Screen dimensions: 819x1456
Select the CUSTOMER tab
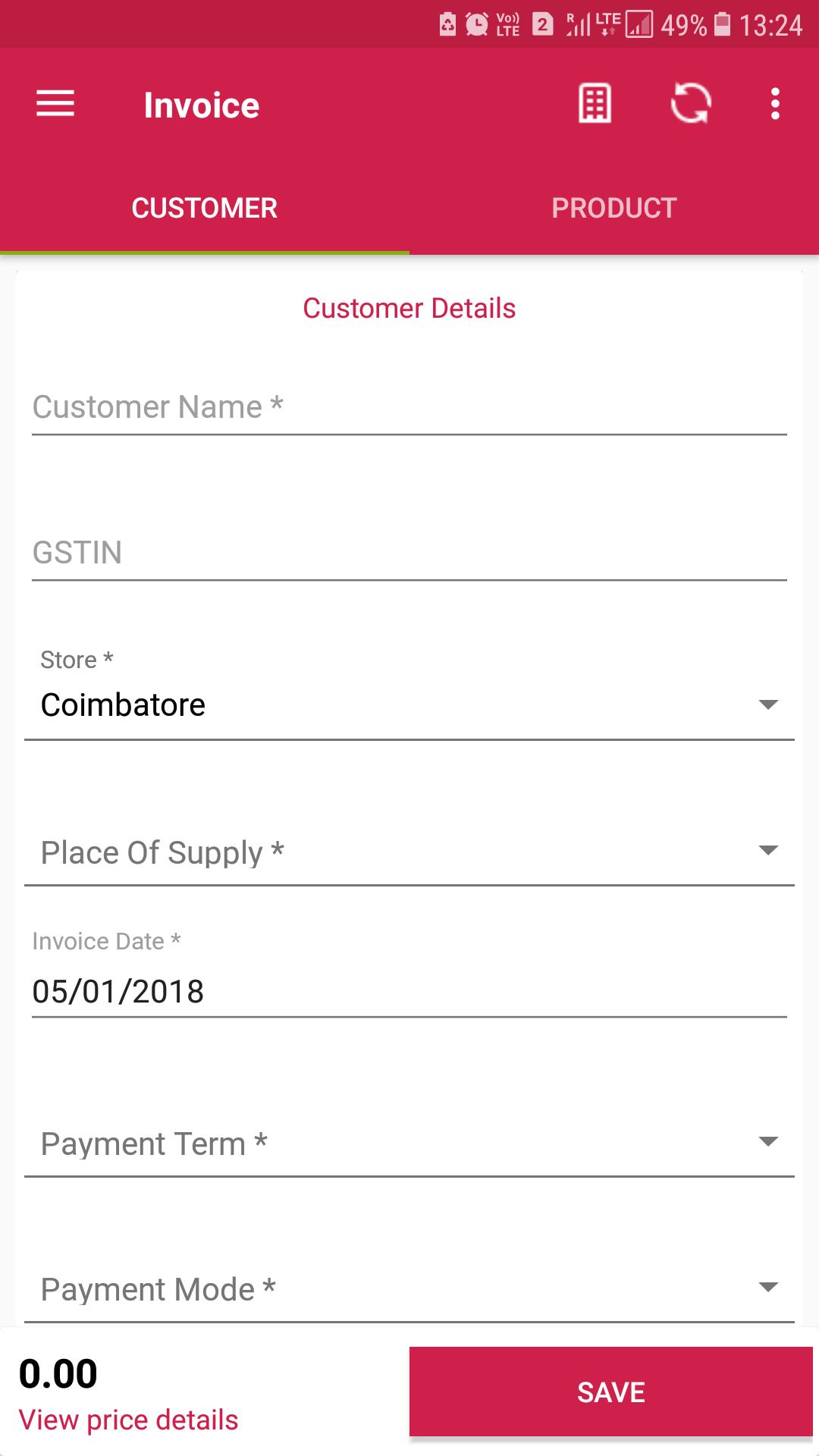tap(205, 208)
